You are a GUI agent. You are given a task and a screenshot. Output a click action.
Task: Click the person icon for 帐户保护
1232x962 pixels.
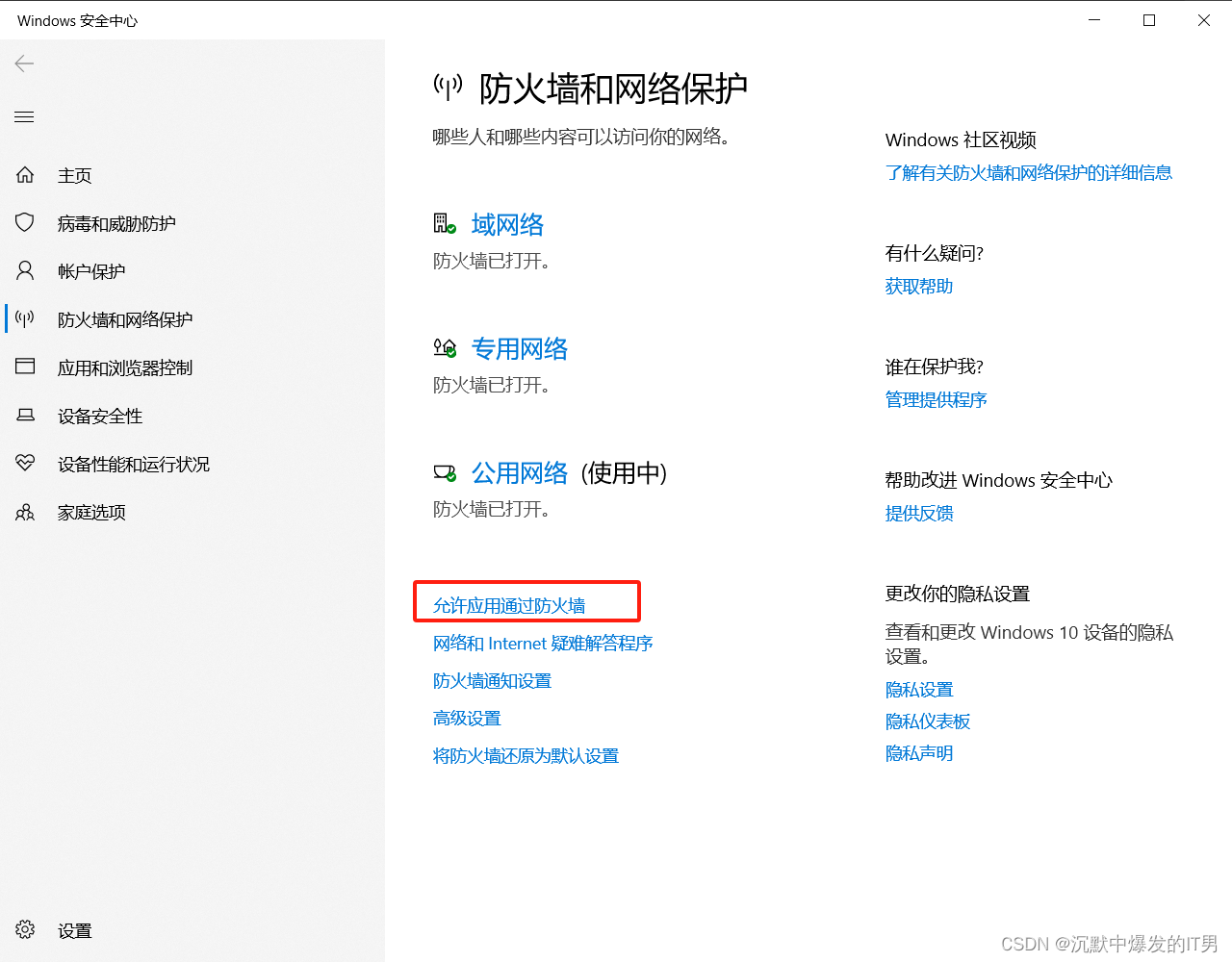(25, 270)
